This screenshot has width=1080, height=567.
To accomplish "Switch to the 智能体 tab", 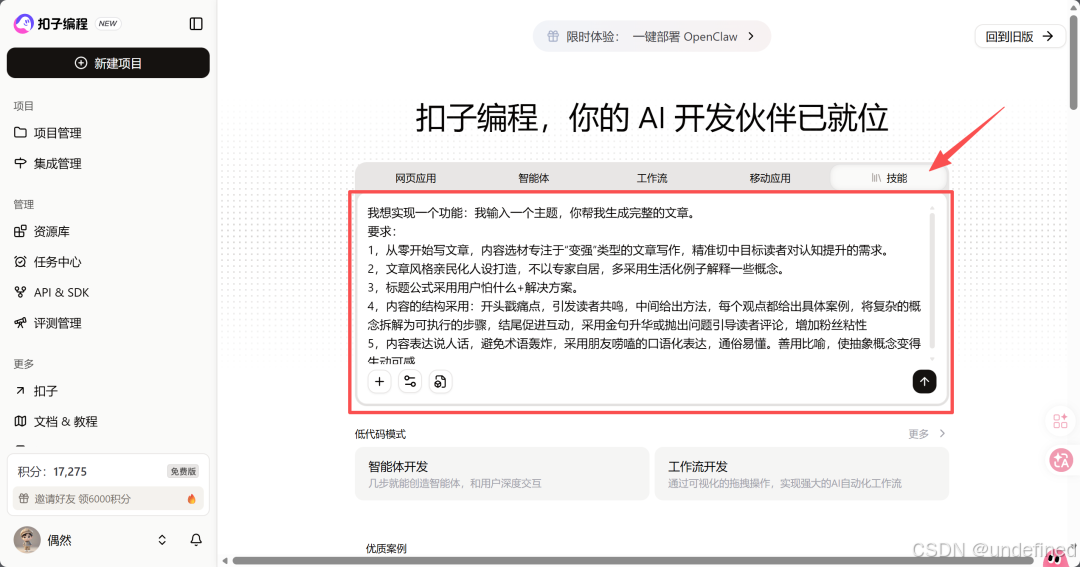I will point(534,178).
